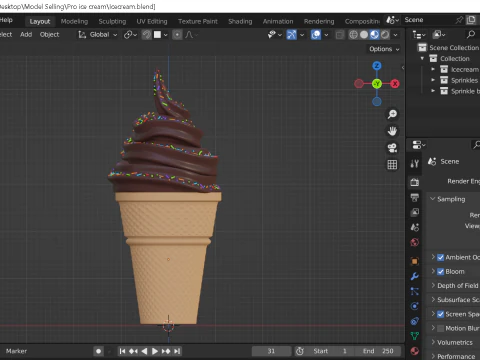Viewport: 480px width, 360px height.
Task: Click the timeline play button
Action: 155,351
